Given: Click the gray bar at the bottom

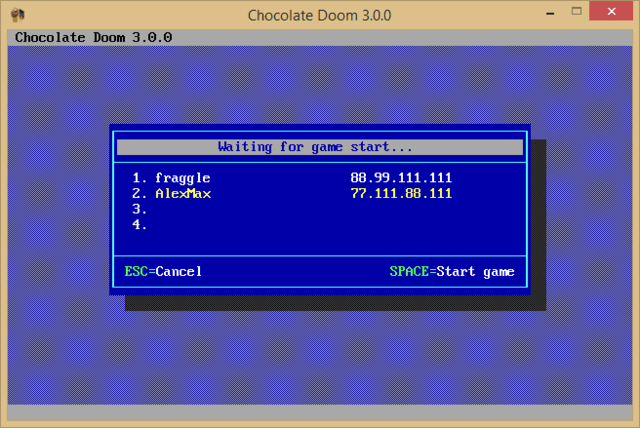Looking at the screenshot, I should (x=320, y=412).
